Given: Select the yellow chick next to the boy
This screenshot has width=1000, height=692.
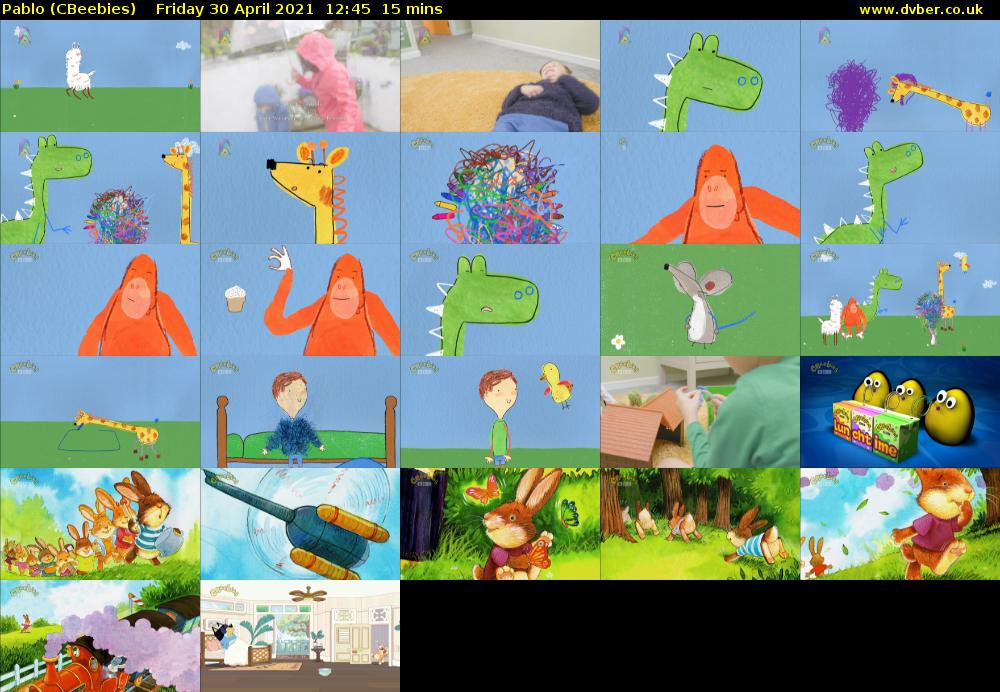Looking at the screenshot, I should click(x=557, y=385).
